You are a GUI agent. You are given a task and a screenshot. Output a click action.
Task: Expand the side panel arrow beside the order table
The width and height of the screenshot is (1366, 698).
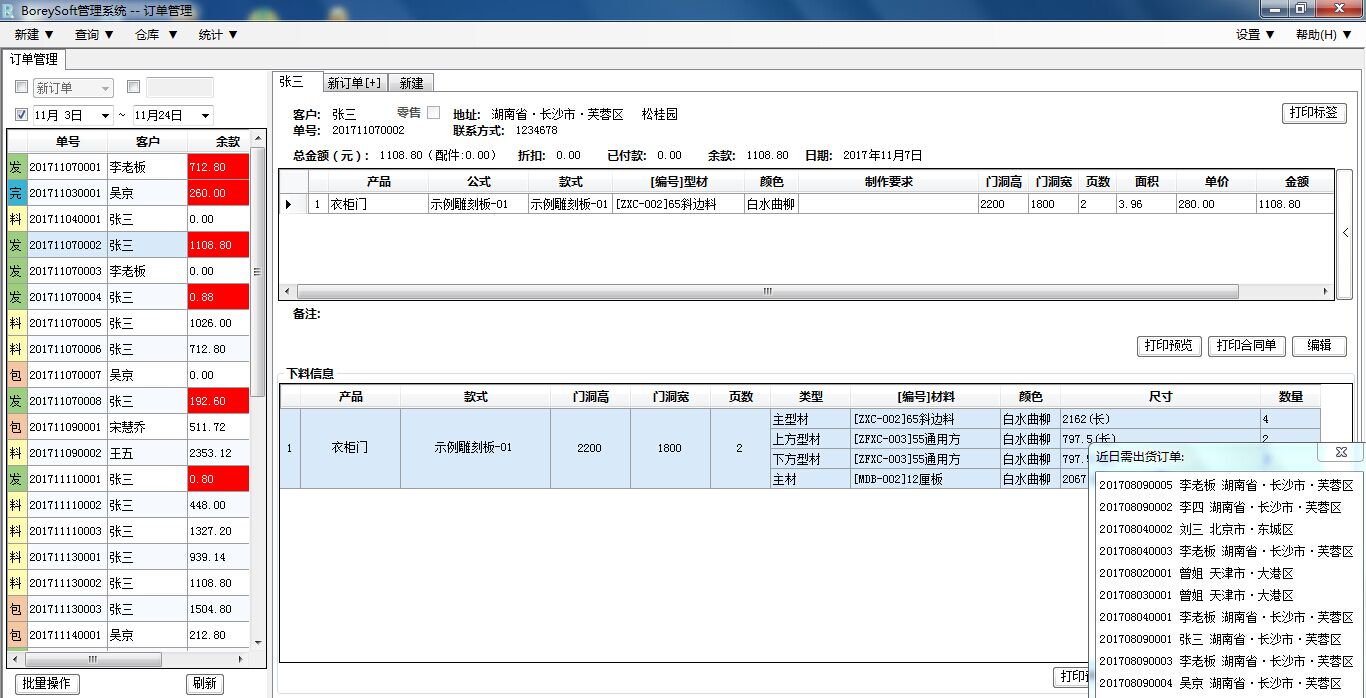1346,233
